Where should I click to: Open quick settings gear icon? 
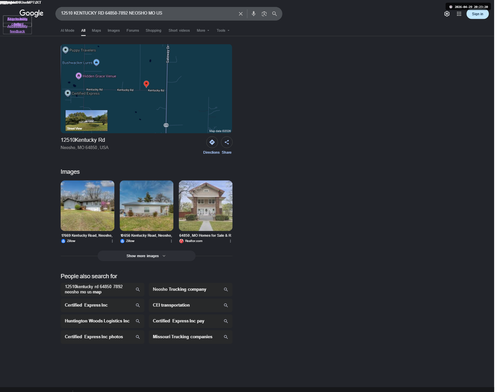(447, 14)
